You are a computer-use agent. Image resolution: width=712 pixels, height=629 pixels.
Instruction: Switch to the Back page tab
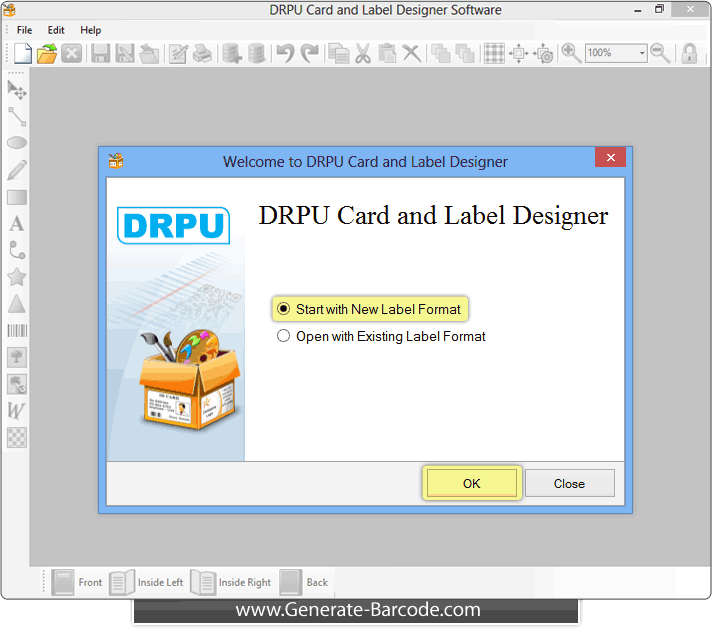304,583
